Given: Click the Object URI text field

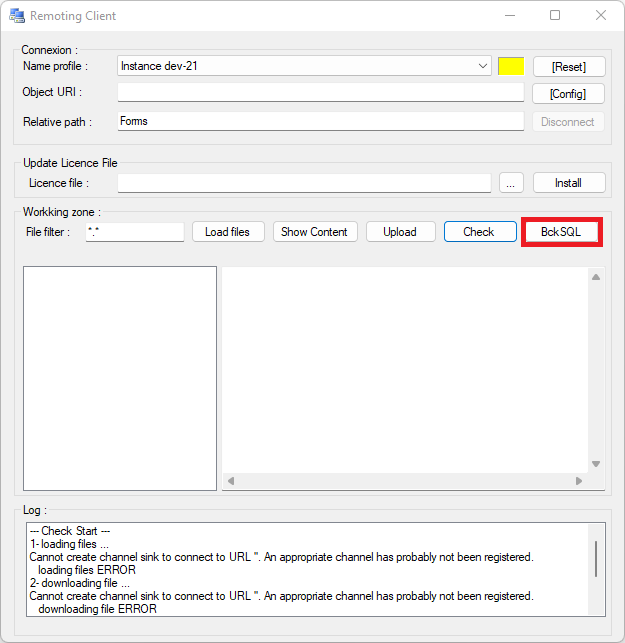Looking at the screenshot, I should [320, 93].
